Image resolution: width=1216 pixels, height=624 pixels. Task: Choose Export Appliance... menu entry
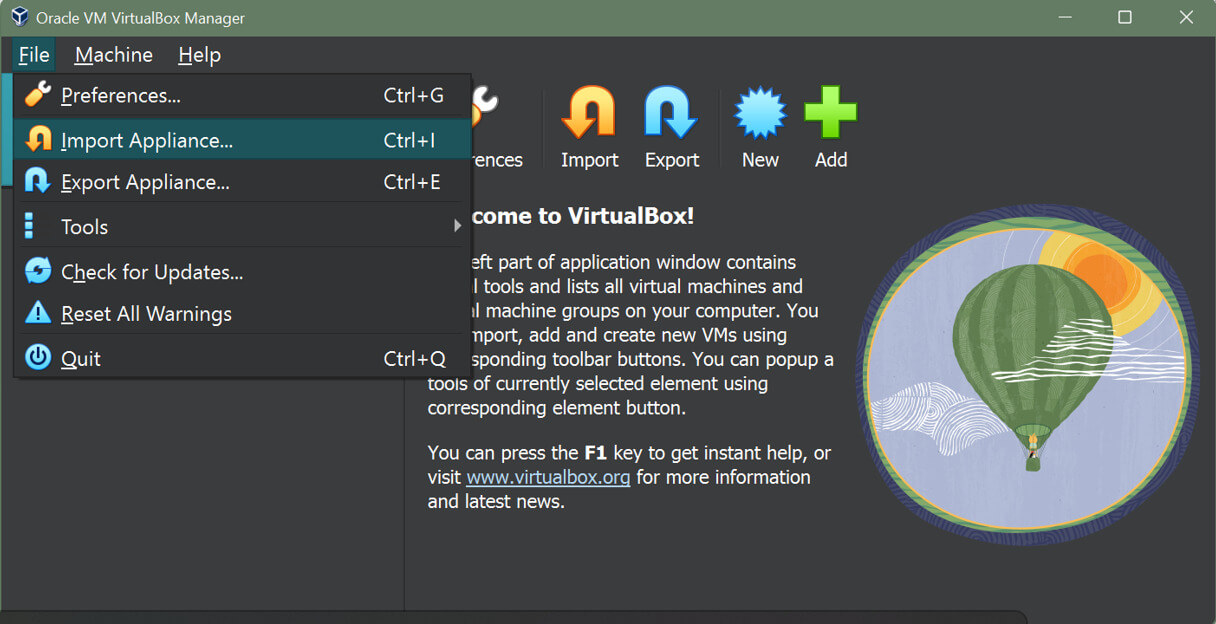tap(242, 182)
